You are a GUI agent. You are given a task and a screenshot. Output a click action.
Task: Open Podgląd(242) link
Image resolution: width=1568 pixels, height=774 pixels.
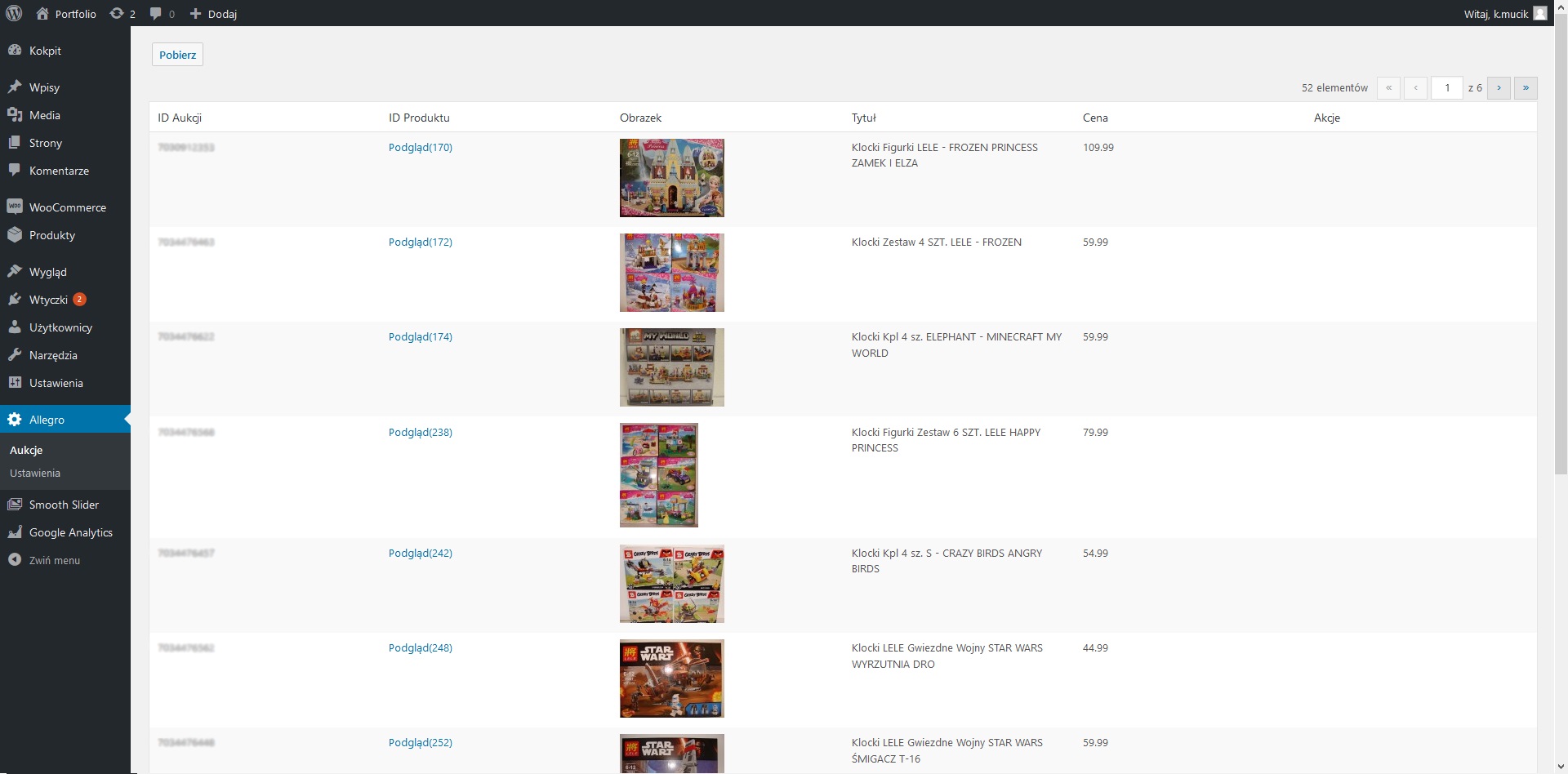[421, 553]
